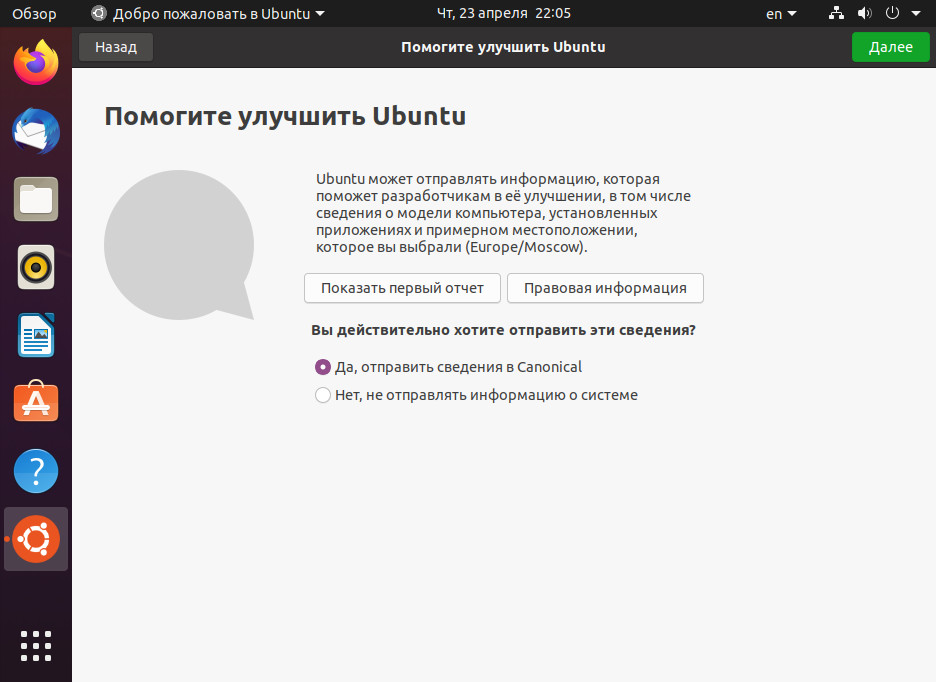Open Ubuntu Software store icon
Screen dimensions: 936x682
coord(36,402)
